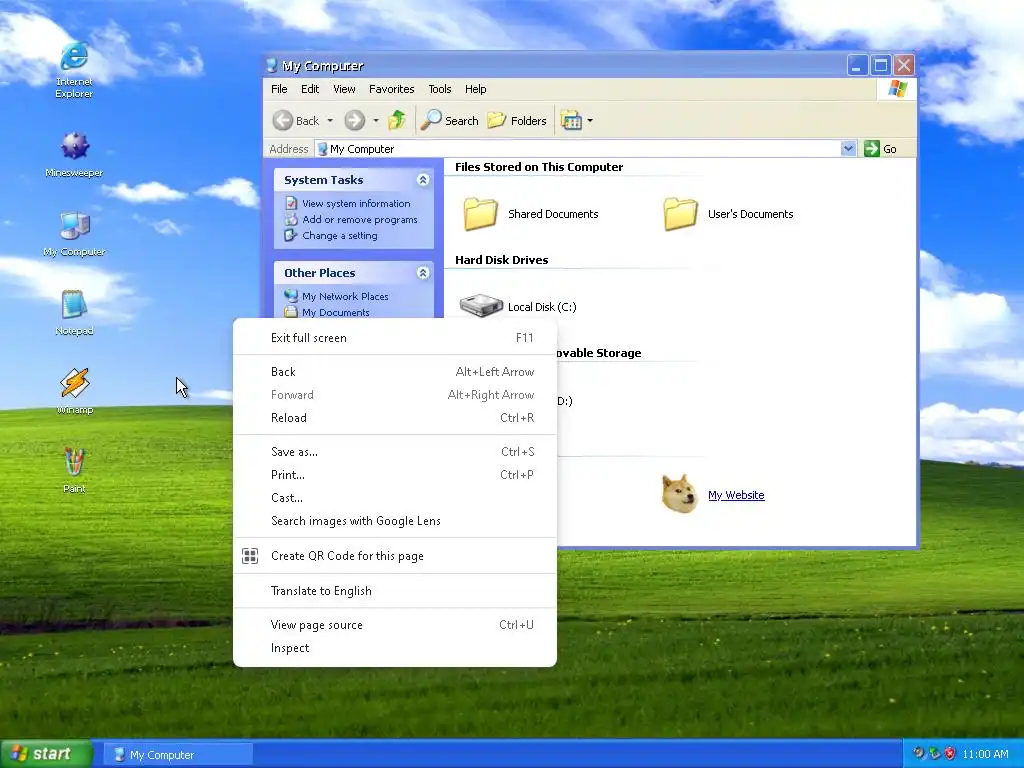Open the Tools menu
The width and height of the screenshot is (1024, 768).
coord(440,89)
